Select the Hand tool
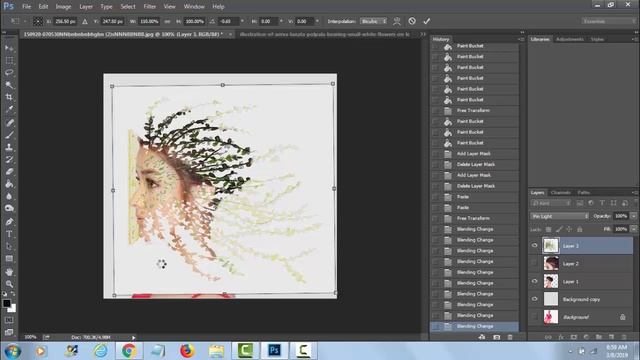Viewport: 640px width, 360px height. (x=9, y=271)
